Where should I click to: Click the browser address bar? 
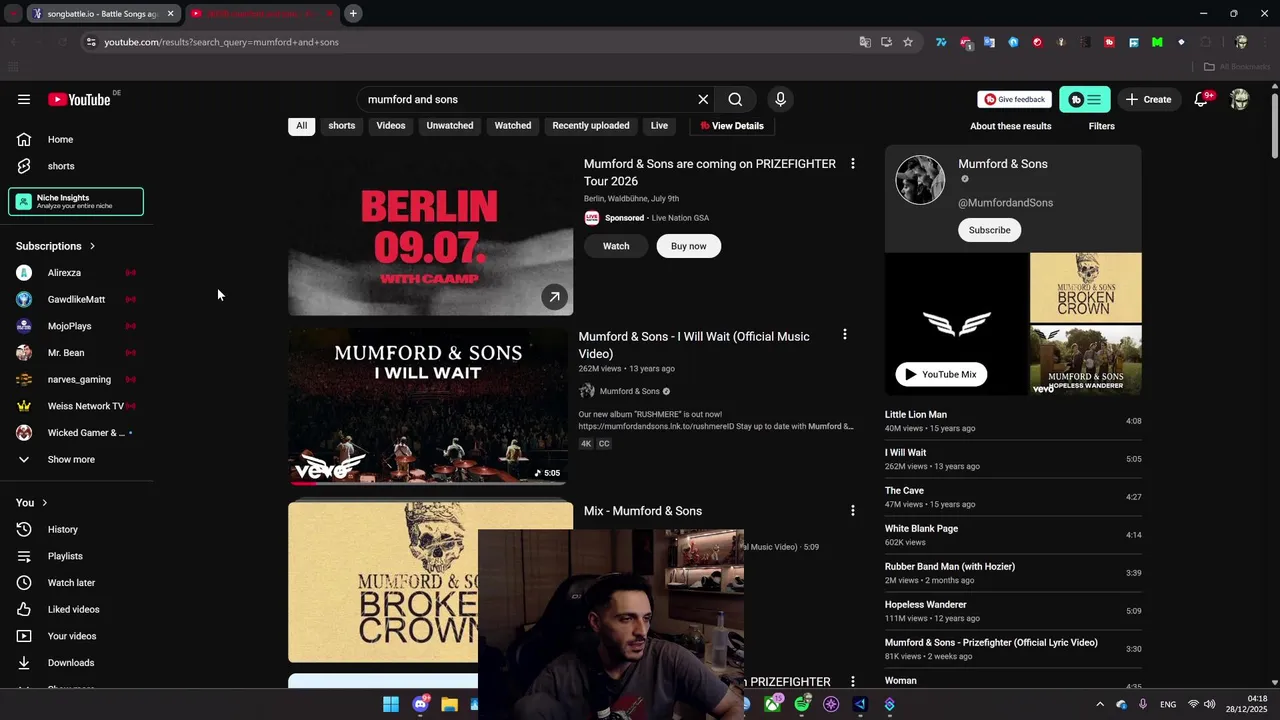point(470,42)
